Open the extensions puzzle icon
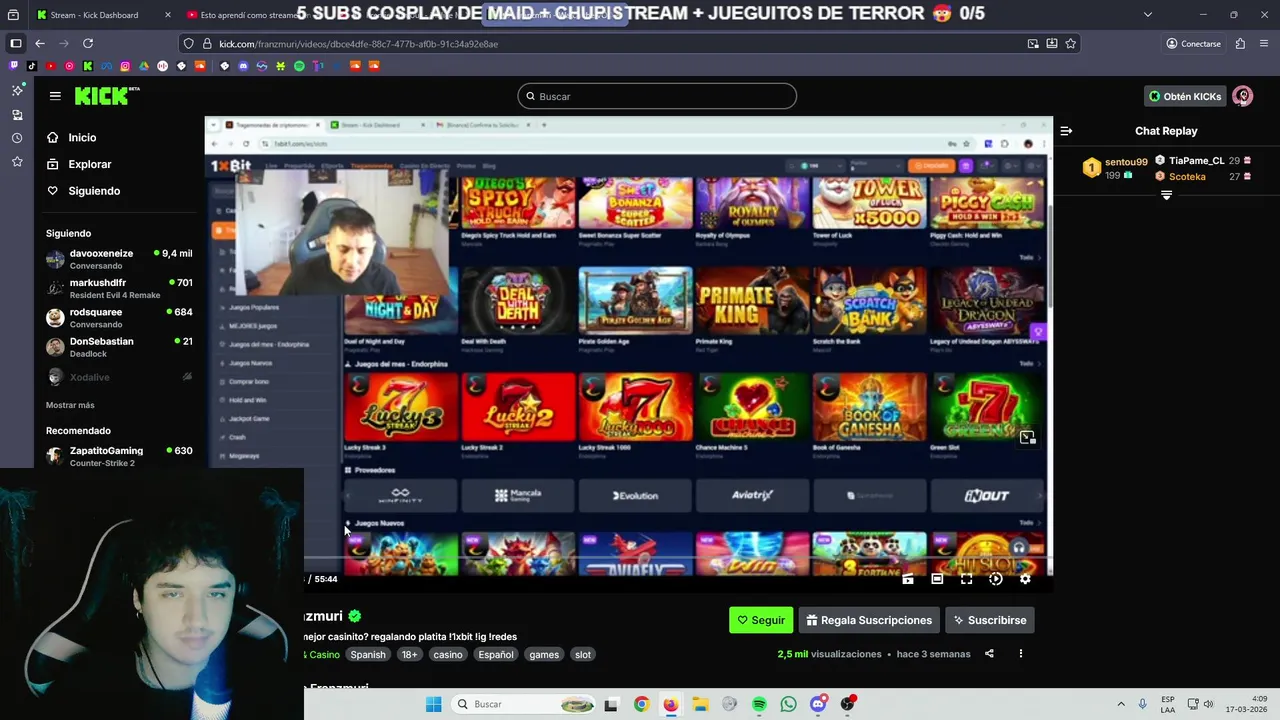 [1240, 43]
